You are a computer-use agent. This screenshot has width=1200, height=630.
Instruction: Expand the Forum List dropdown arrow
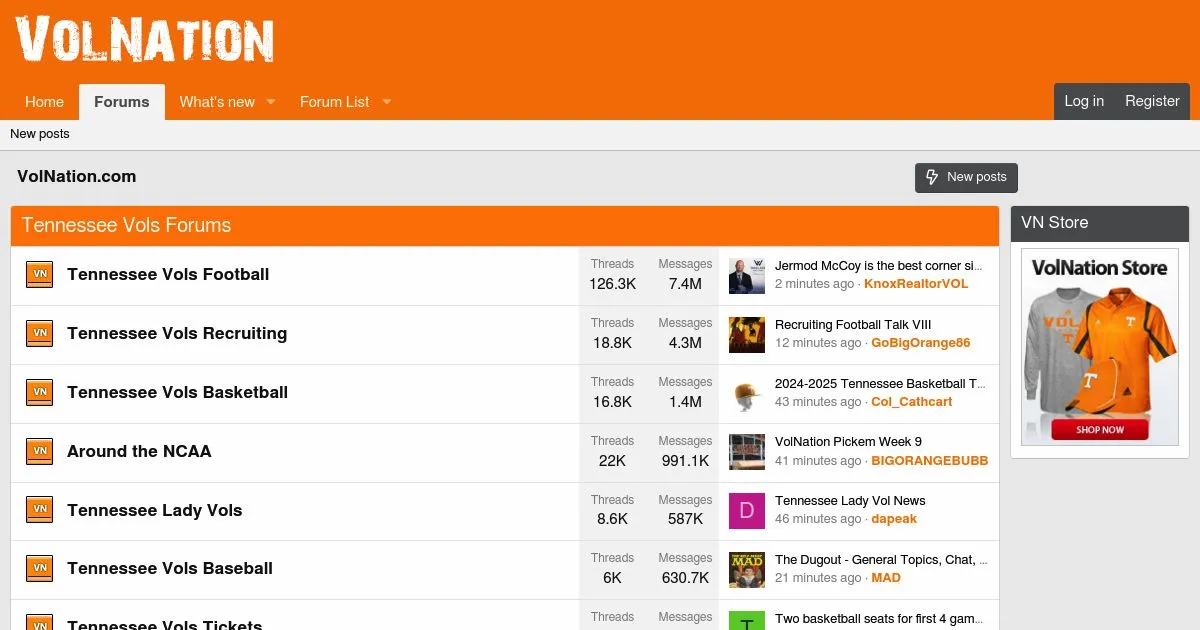click(x=386, y=102)
